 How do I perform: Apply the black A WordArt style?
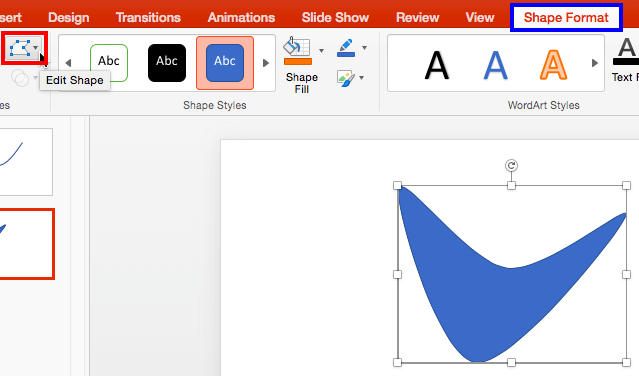(x=436, y=65)
